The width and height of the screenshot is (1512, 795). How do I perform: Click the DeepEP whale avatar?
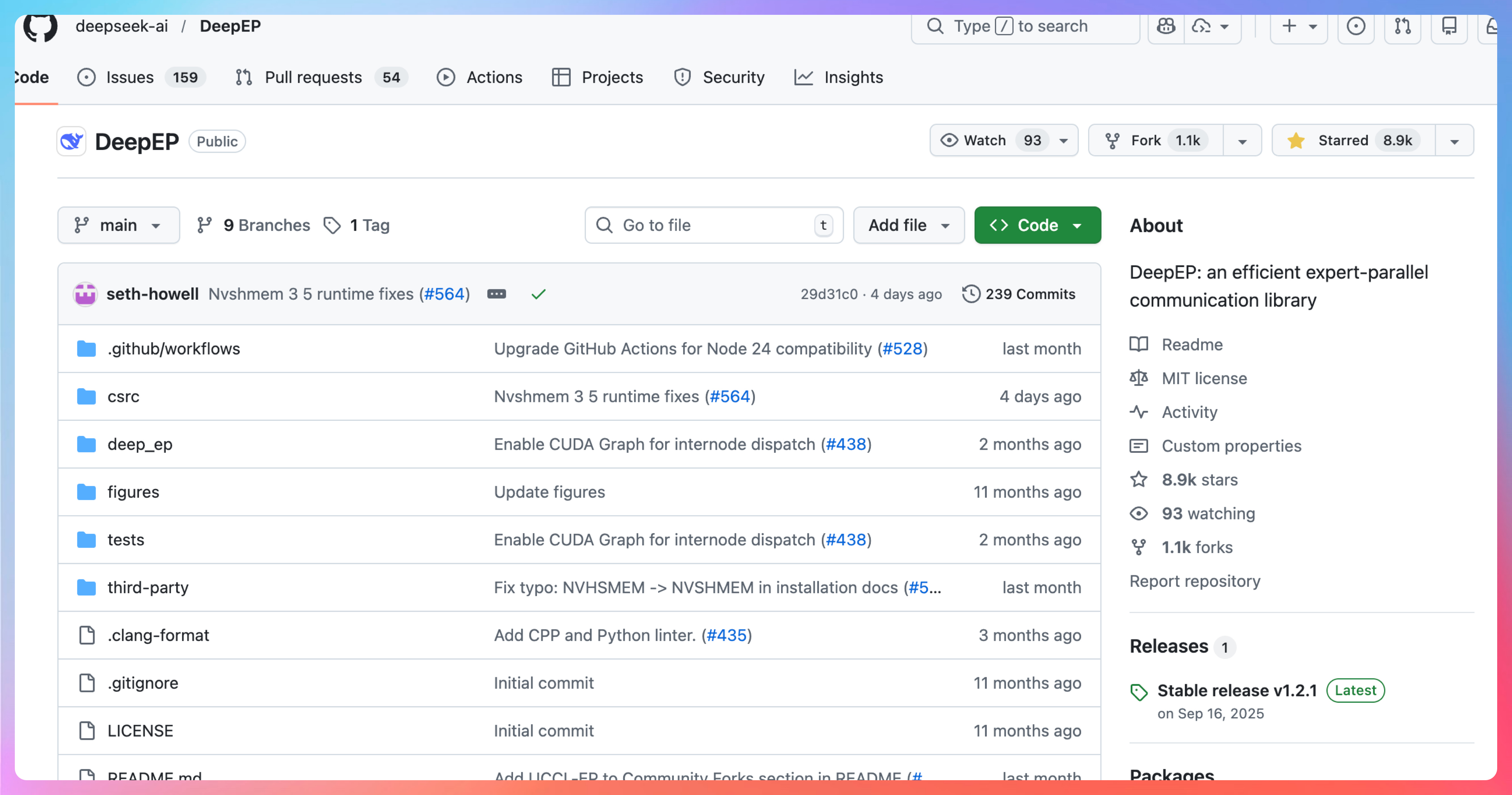click(72, 142)
